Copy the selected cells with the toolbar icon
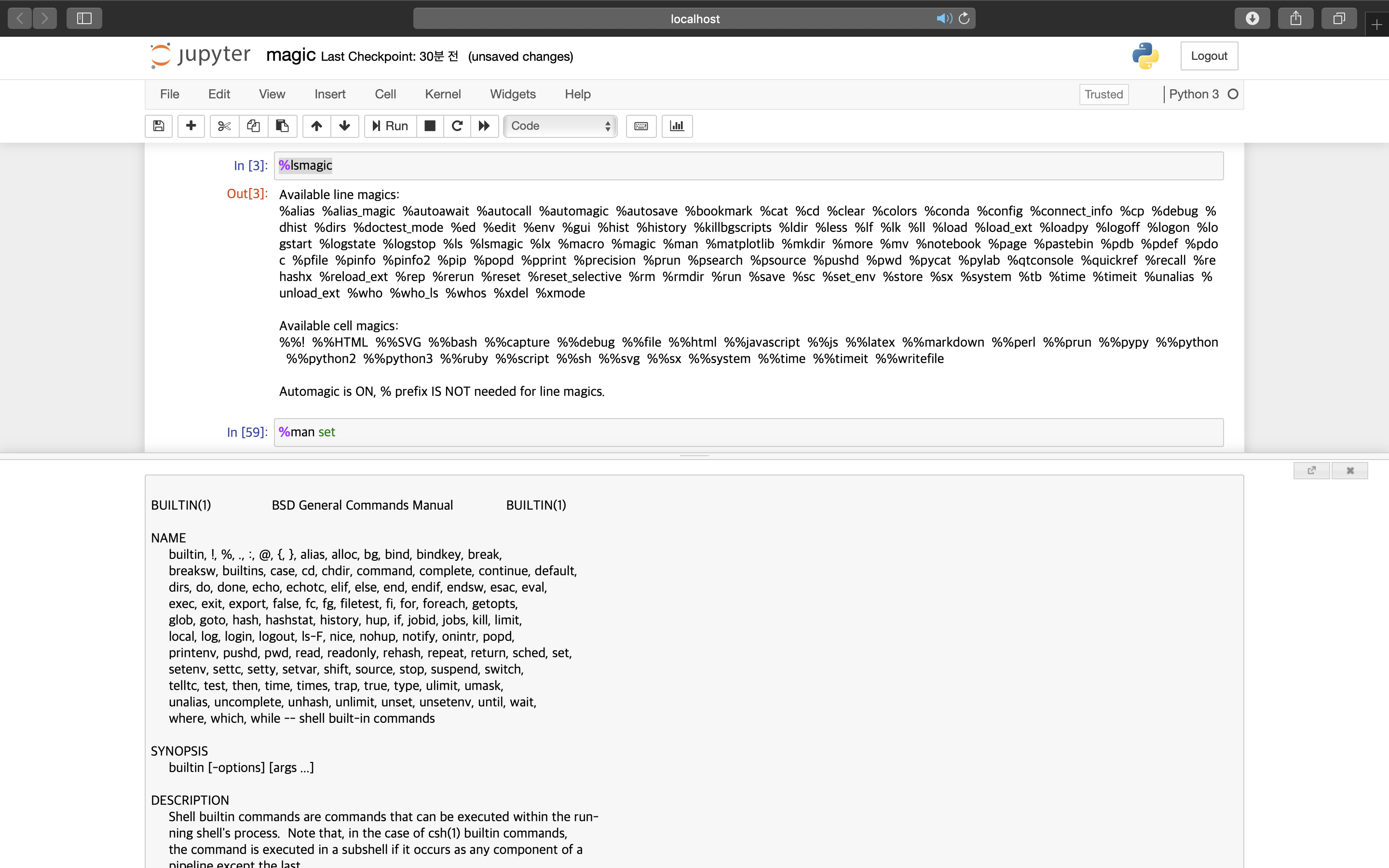Image resolution: width=1389 pixels, height=868 pixels. pyautogui.click(x=253, y=126)
